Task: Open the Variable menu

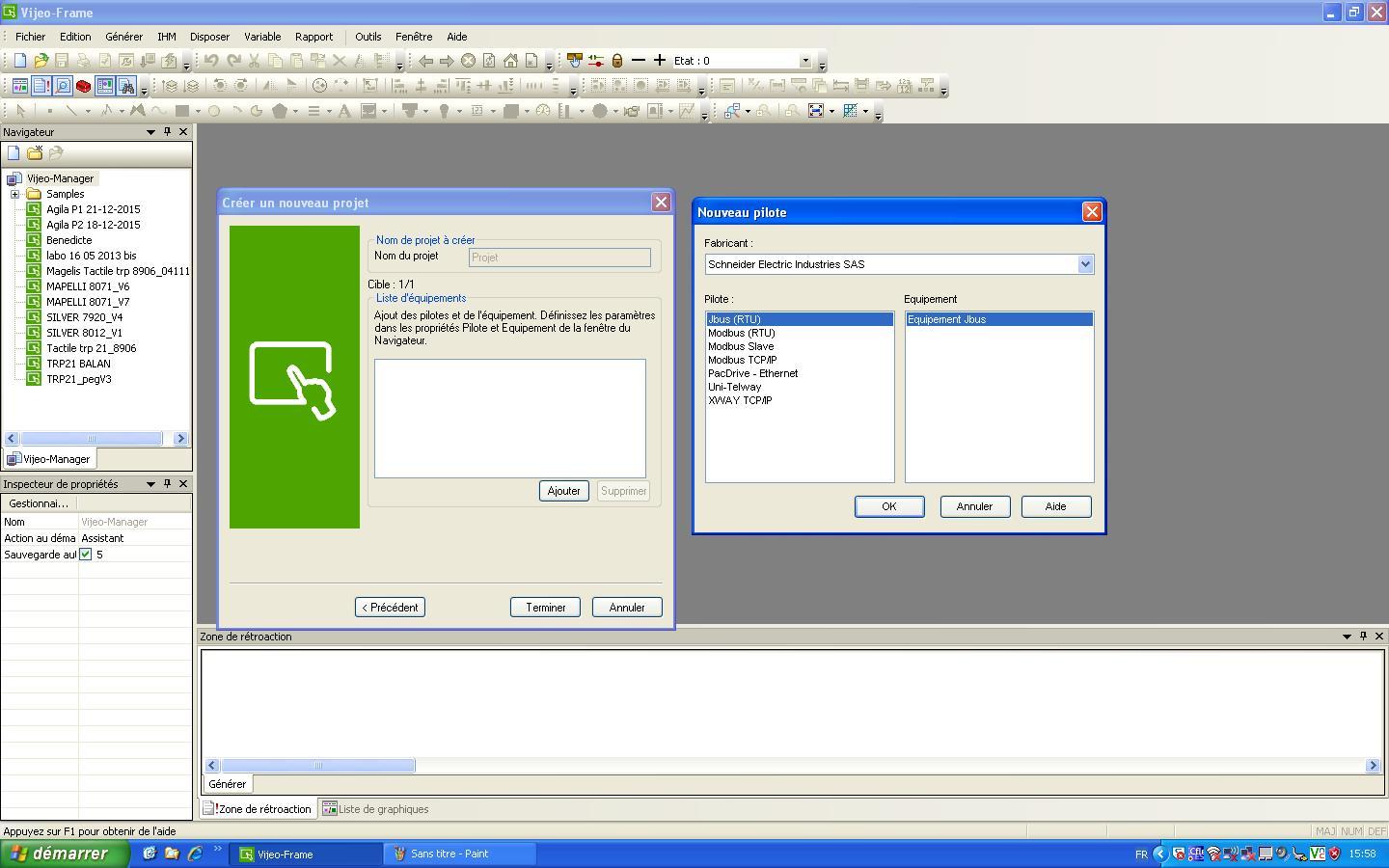Action: [x=262, y=37]
